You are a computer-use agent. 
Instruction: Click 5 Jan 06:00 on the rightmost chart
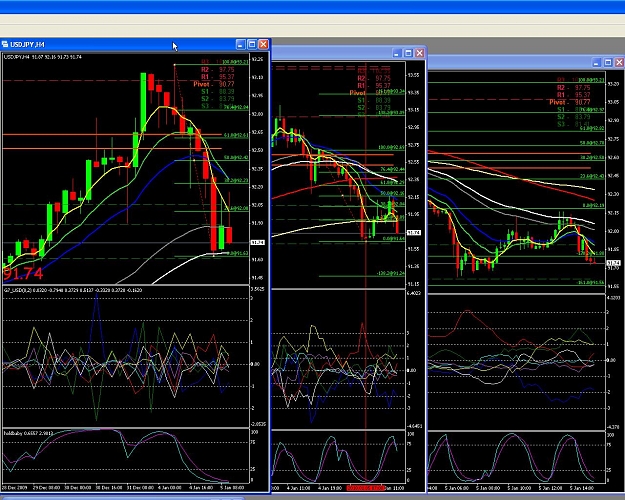(457, 488)
